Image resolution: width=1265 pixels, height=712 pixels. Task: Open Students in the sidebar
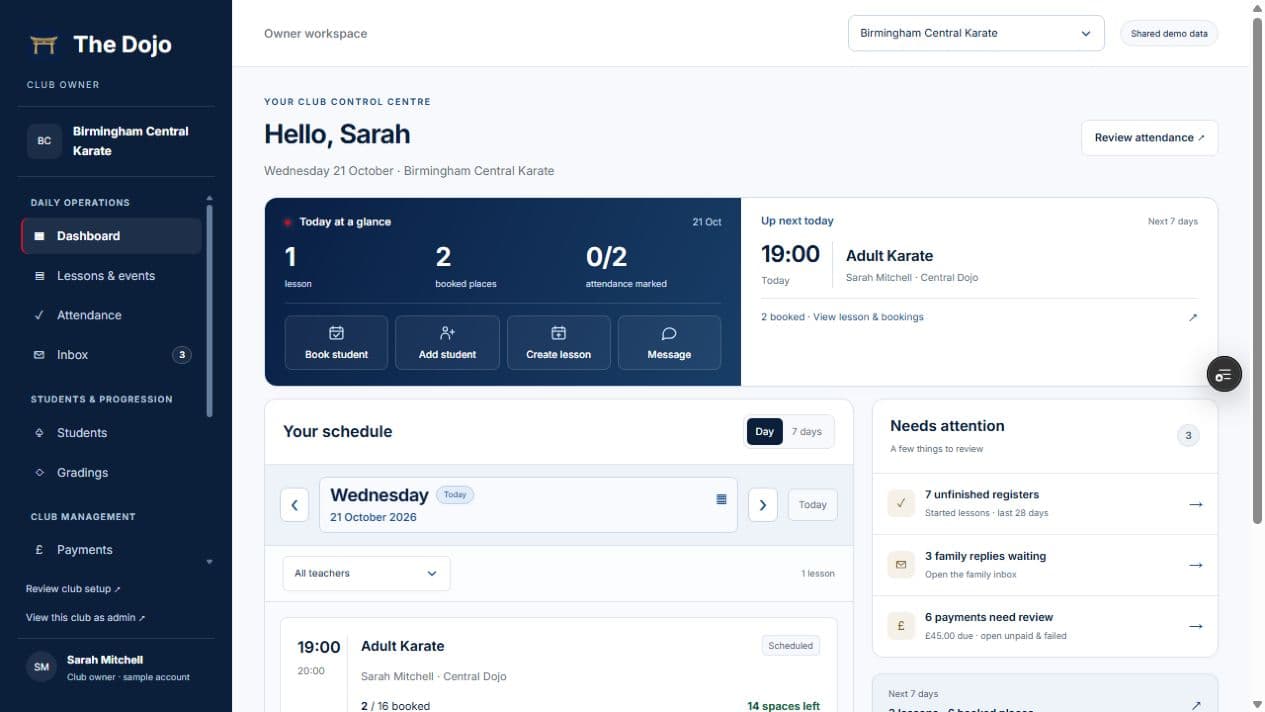(110, 433)
